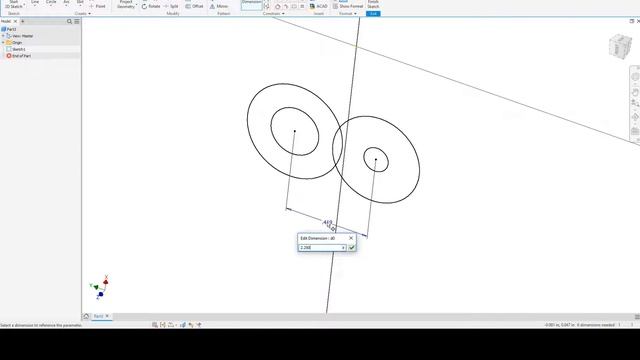Viewport: 640px width, 360px height.
Task: Click the XYZ axis triad indicator
Action: [x=100, y=287]
